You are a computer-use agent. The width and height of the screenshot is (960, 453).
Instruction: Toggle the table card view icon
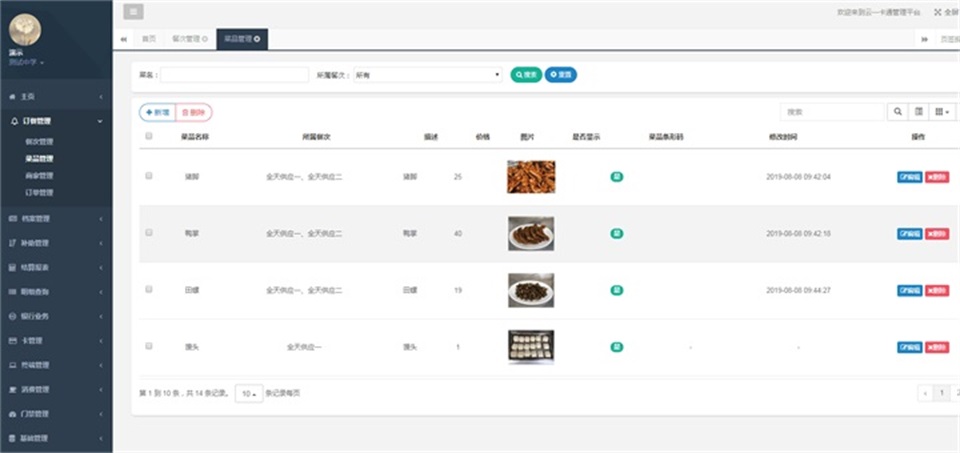pos(918,112)
